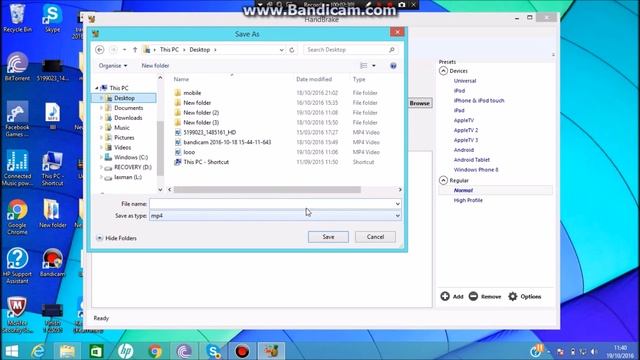Select the Universal preset
This screenshot has height=360, width=640.
pyautogui.click(x=465, y=81)
